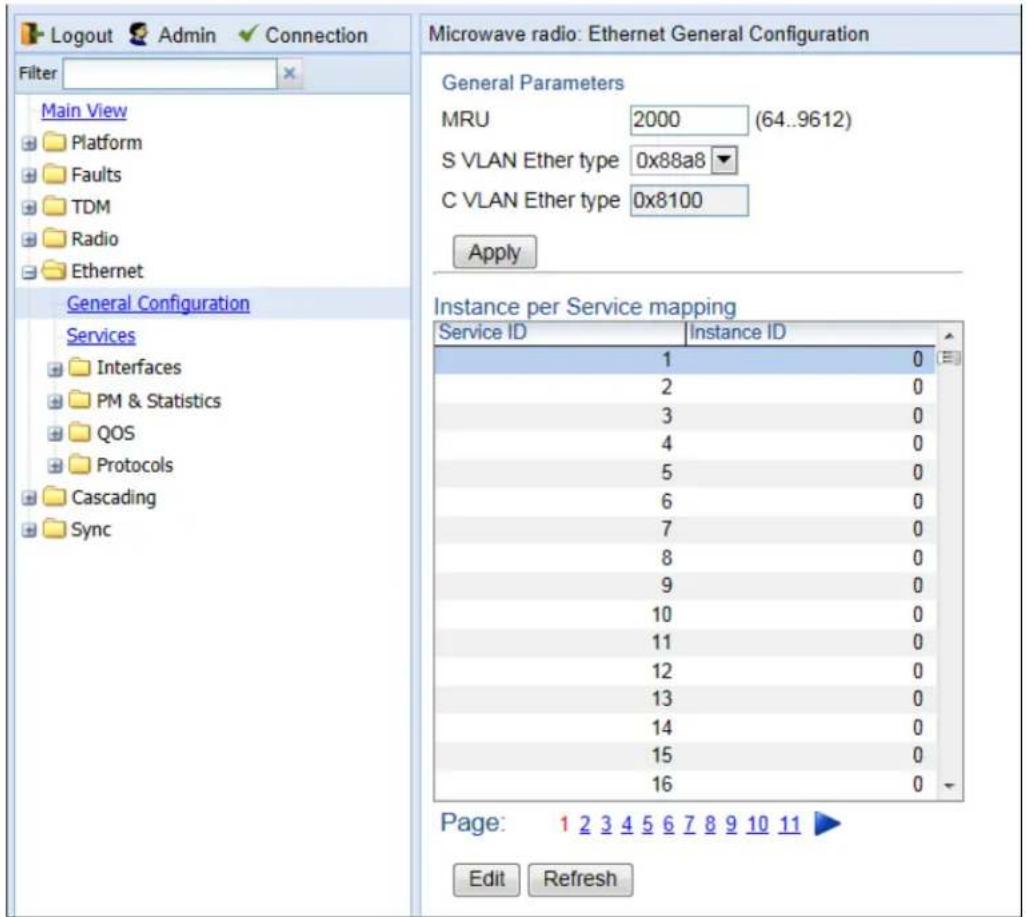
Task: Open the S VLAN Ether type dropdown
Action: [x=724, y=160]
